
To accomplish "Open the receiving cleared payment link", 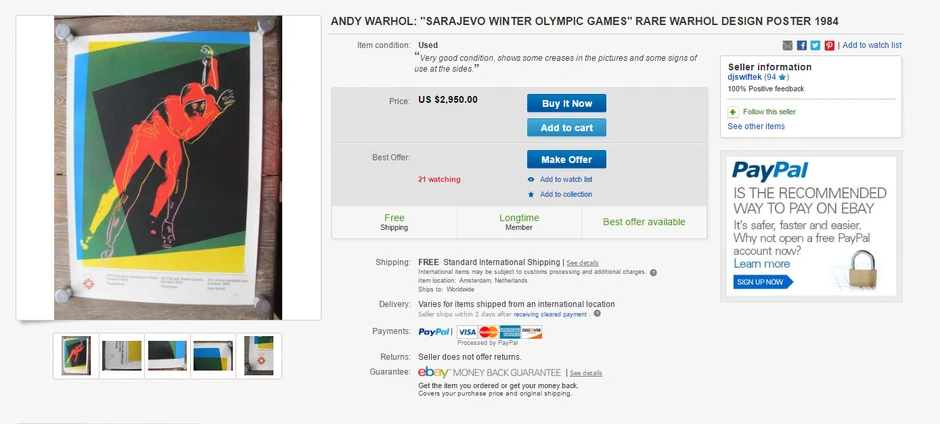I will pyautogui.click(x=550, y=314).
